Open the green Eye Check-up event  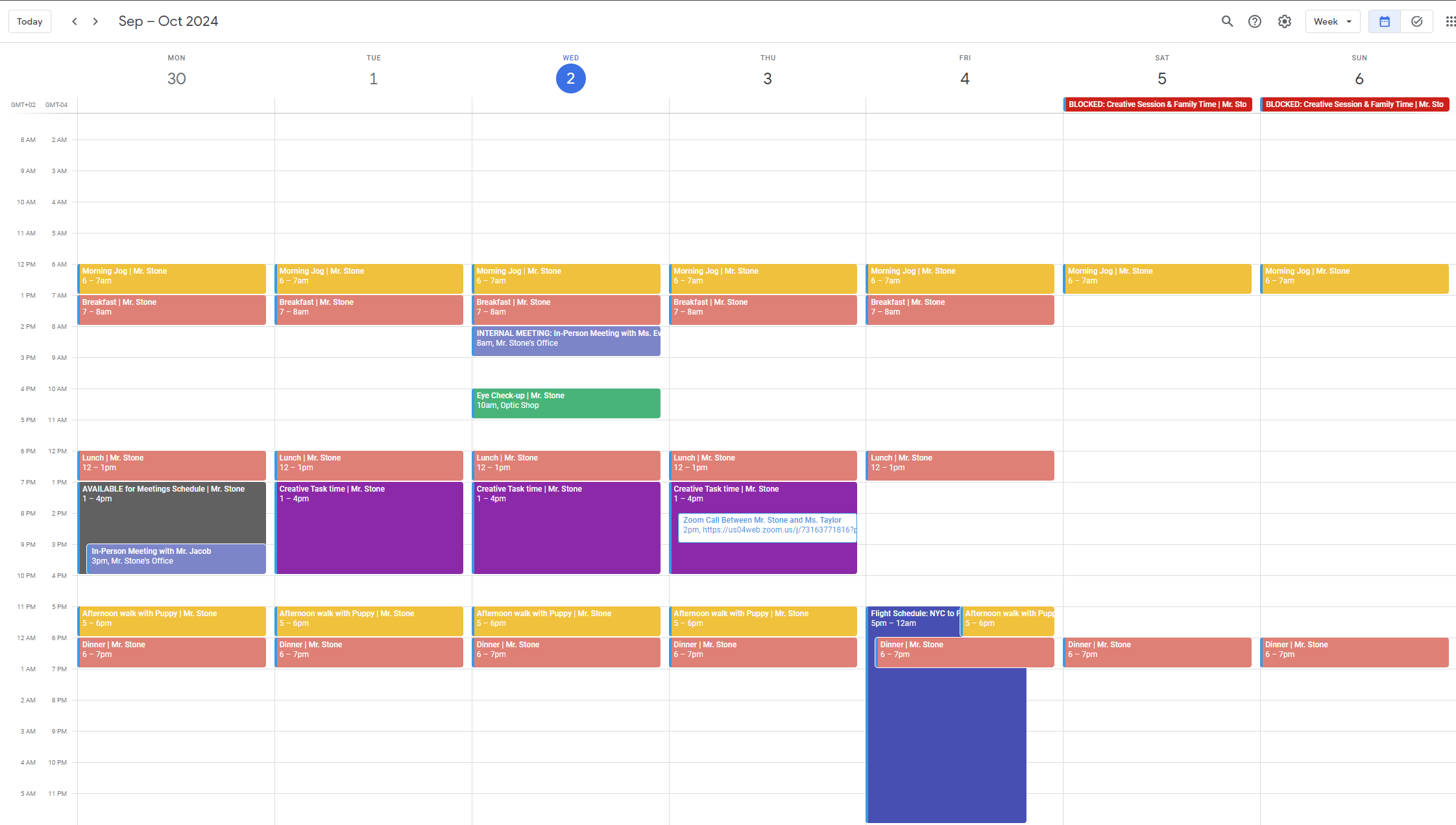coord(566,403)
